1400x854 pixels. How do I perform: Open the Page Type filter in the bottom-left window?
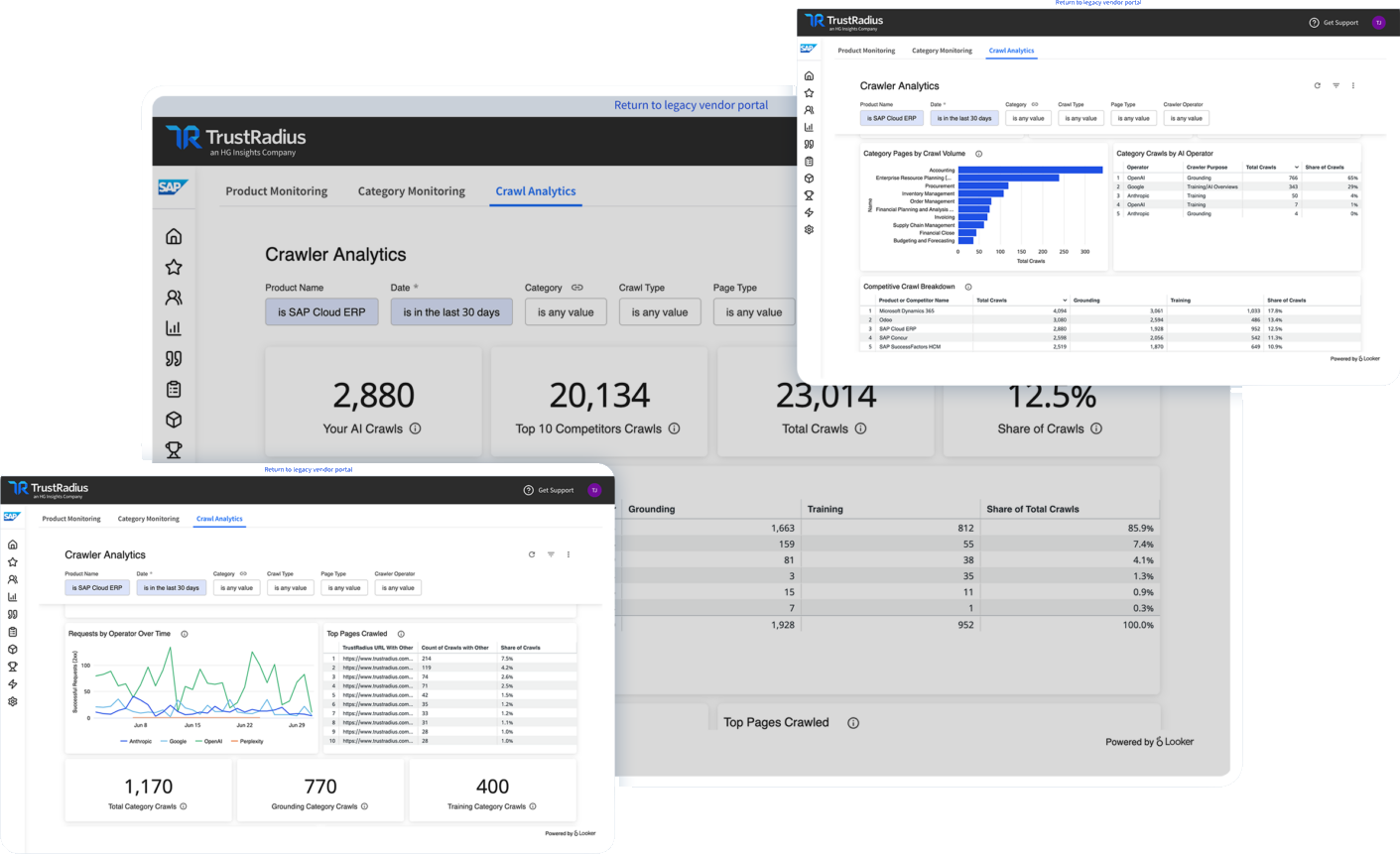click(x=344, y=588)
